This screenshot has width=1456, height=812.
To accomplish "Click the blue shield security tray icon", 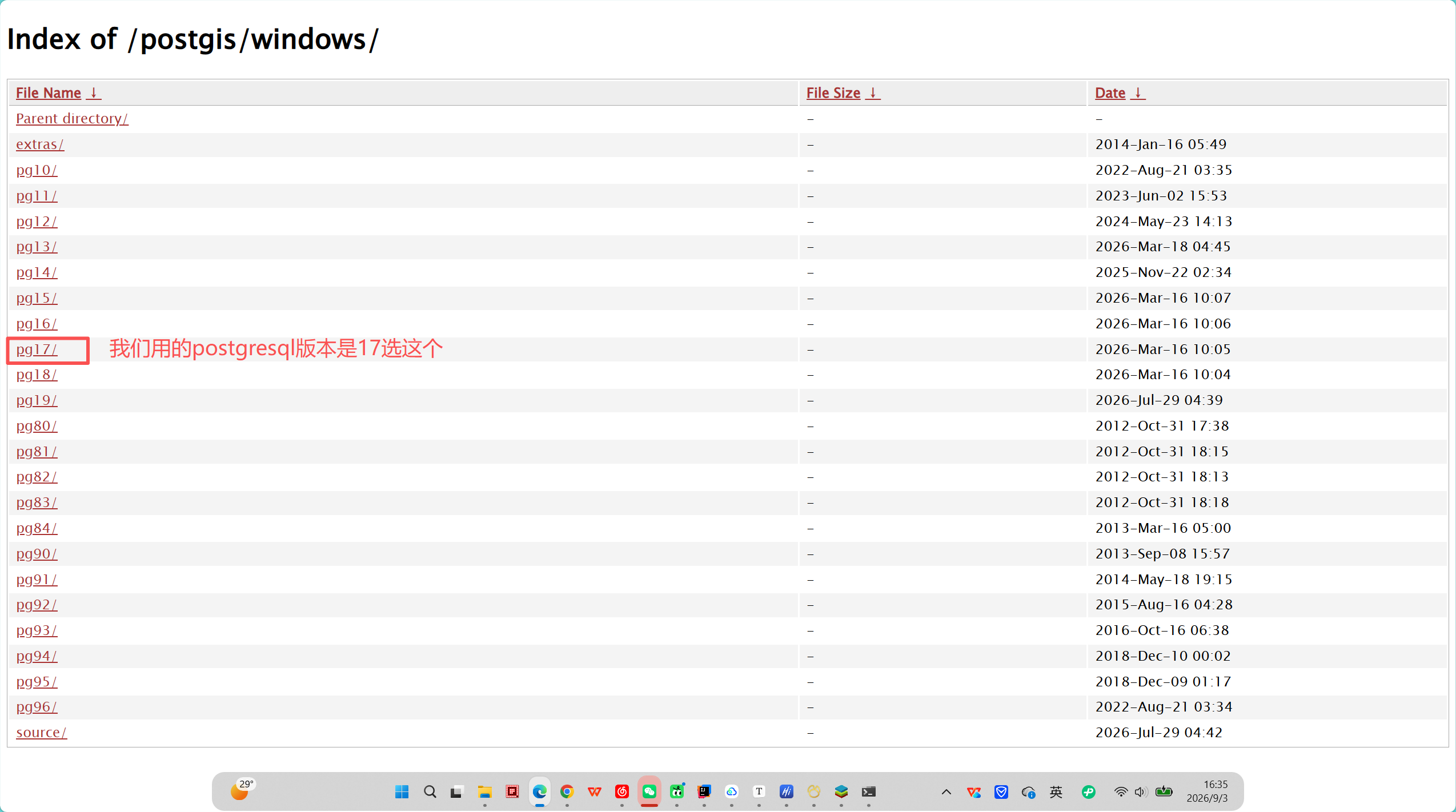I will point(1001,791).
